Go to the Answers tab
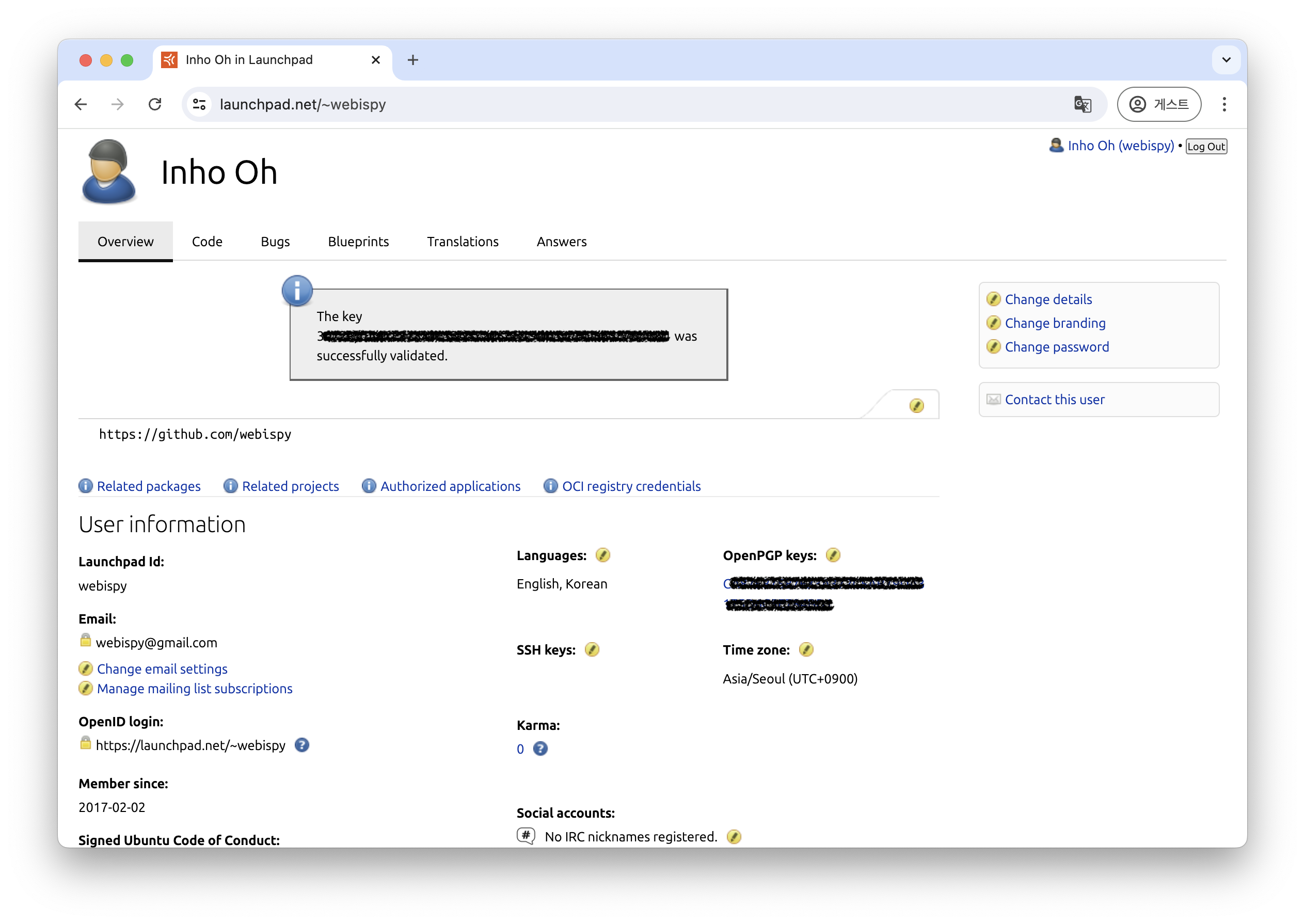This screenshot has height=924, width=1305. coord(562,242)
